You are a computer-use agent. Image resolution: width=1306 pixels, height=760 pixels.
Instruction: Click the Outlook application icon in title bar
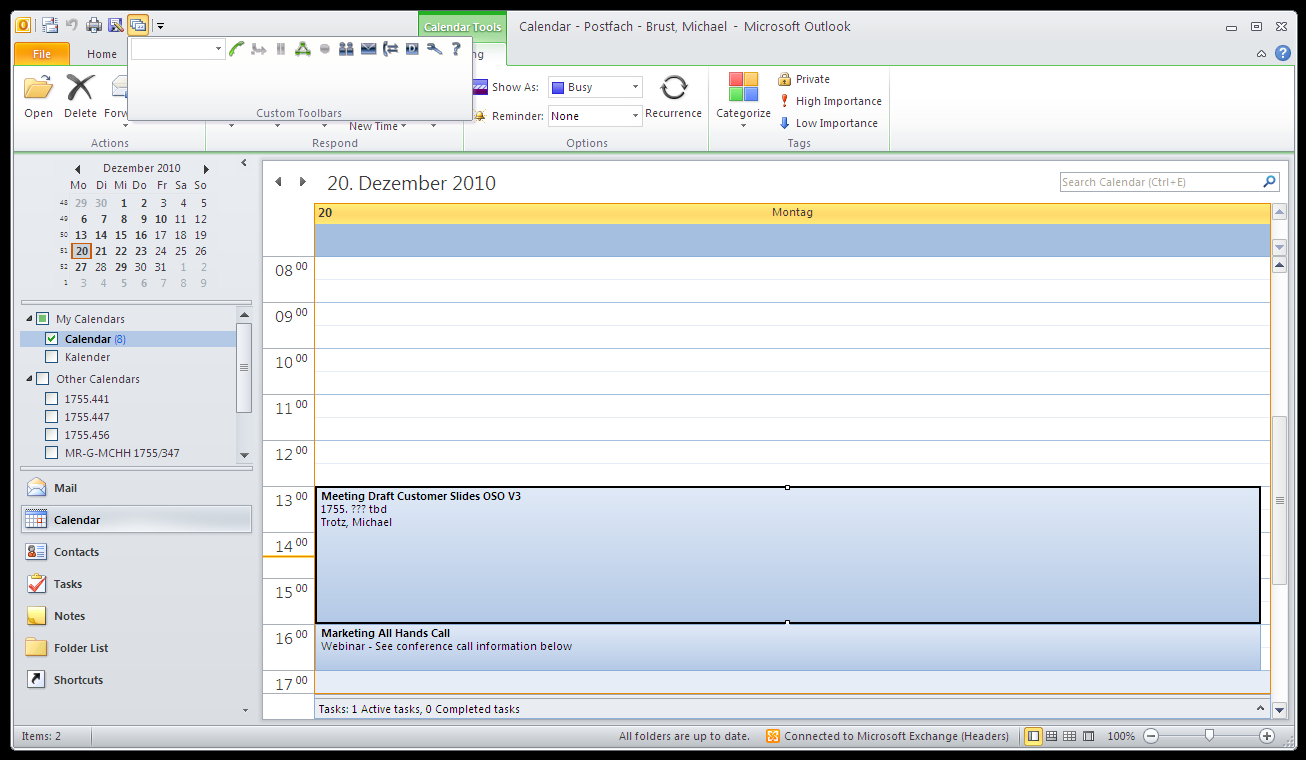pyautogui.click(x=22, y=26)
